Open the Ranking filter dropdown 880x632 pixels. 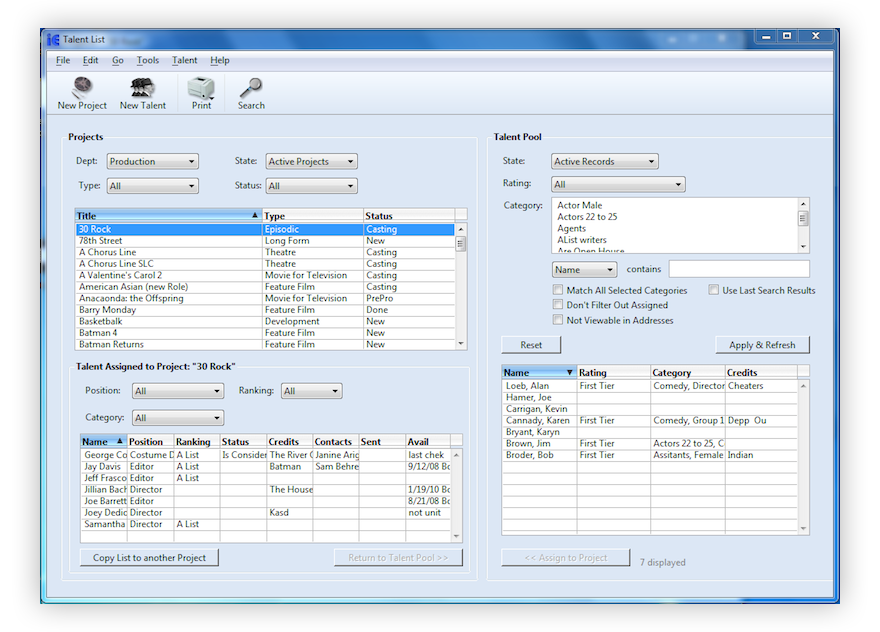(x=311, y=391)
